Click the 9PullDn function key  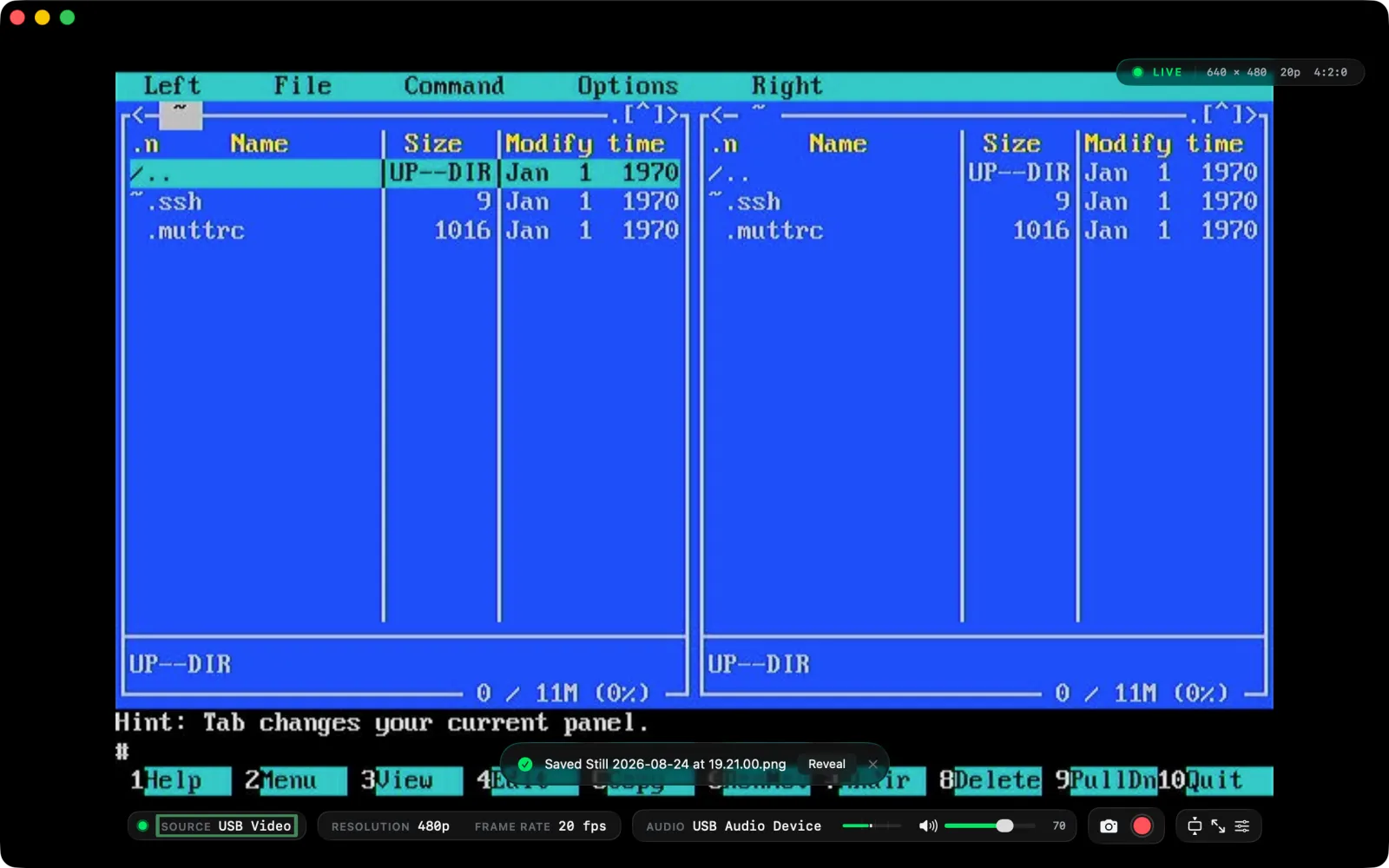point(1106,780)
